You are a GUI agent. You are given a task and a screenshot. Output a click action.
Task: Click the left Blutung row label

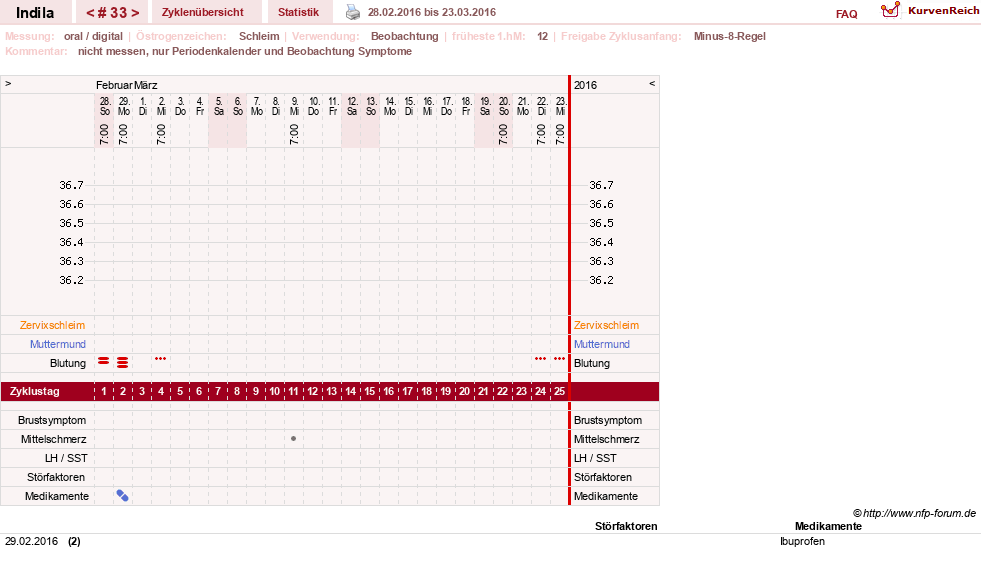68,363
